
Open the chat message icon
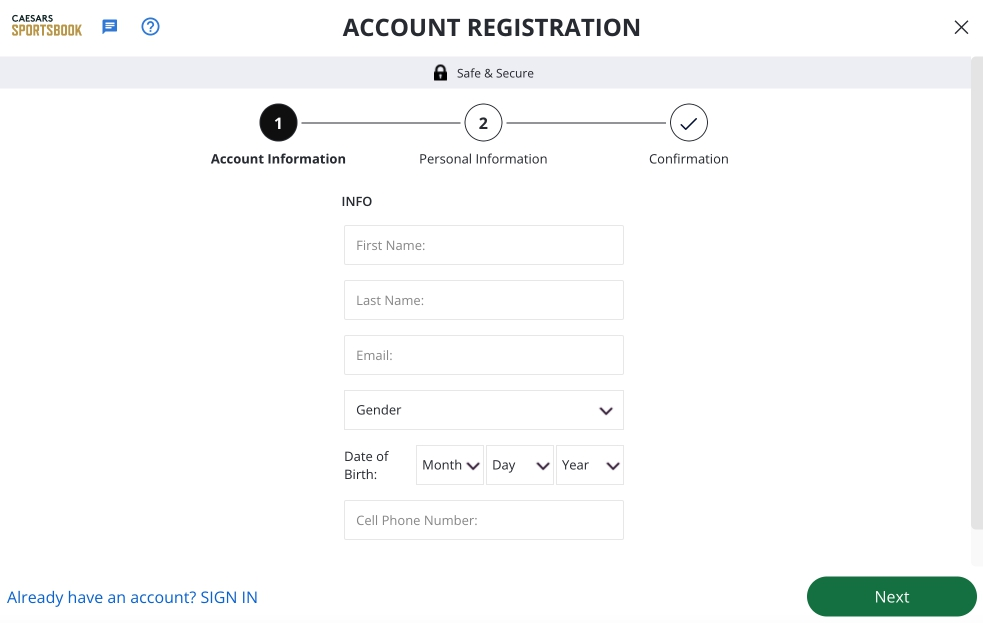[110, 27]
